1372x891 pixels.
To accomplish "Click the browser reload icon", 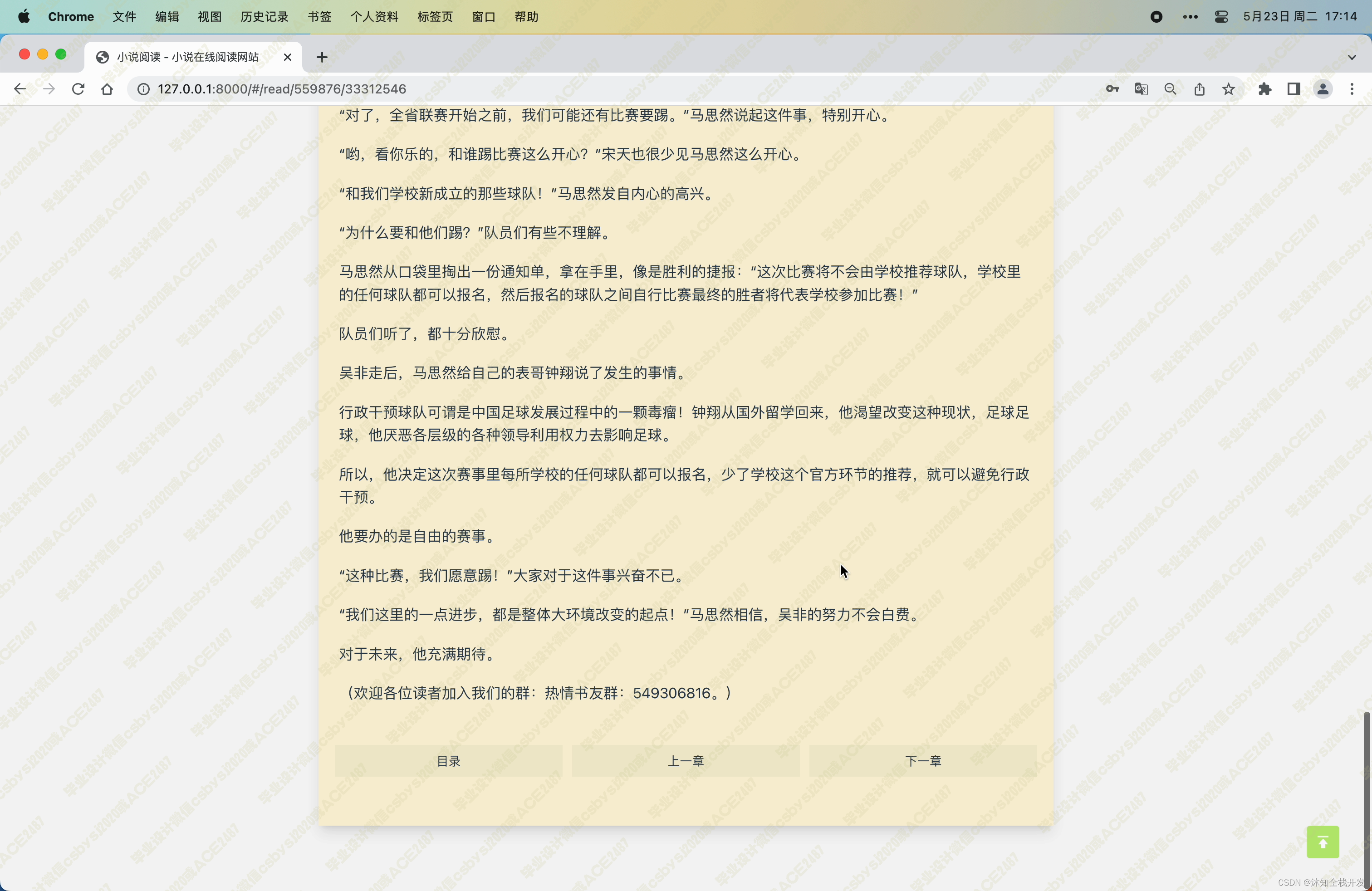I will pos(78,89).
